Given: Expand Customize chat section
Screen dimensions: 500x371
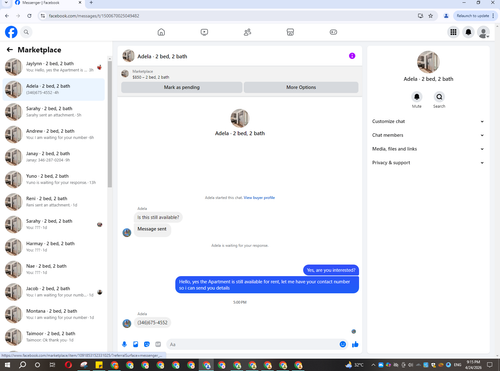Looking at the screenshot, I should (x=428, y=121).
